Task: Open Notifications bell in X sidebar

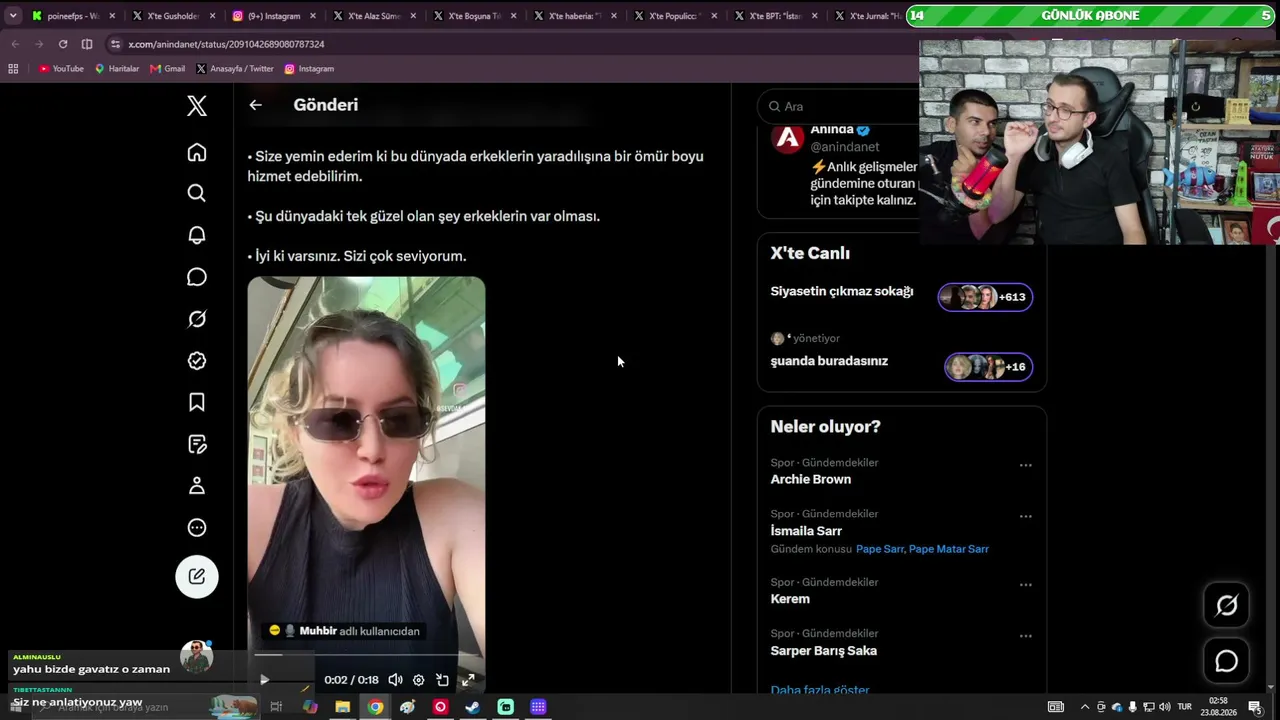Action: 197,235
